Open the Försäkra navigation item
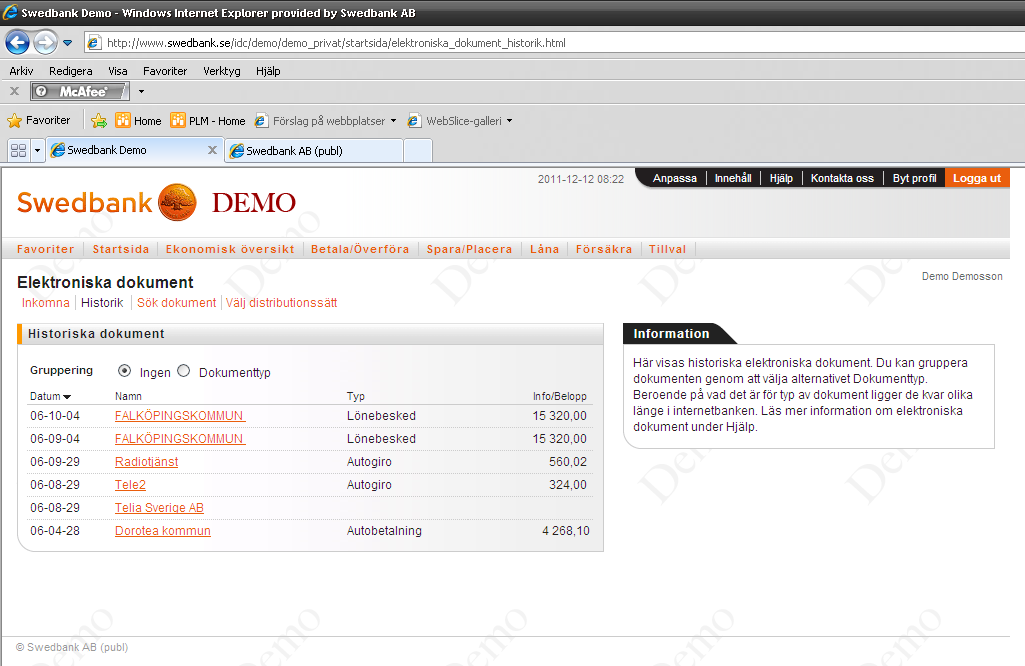 click(604, 249)
